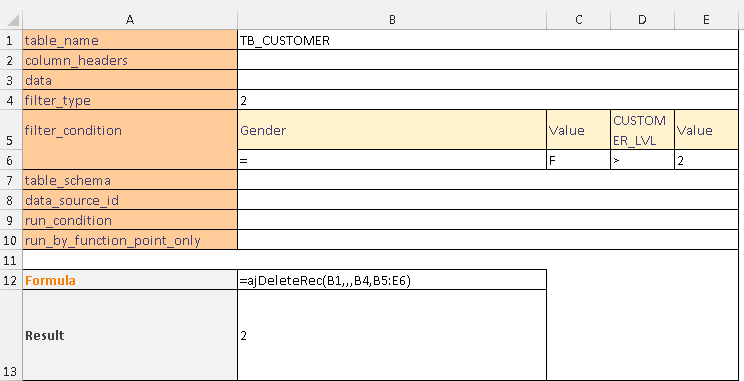Image resolution: width=744 pixels, height=381 pixels.
Task: Click the Result label cell
Action: click(x=130, y=335)
